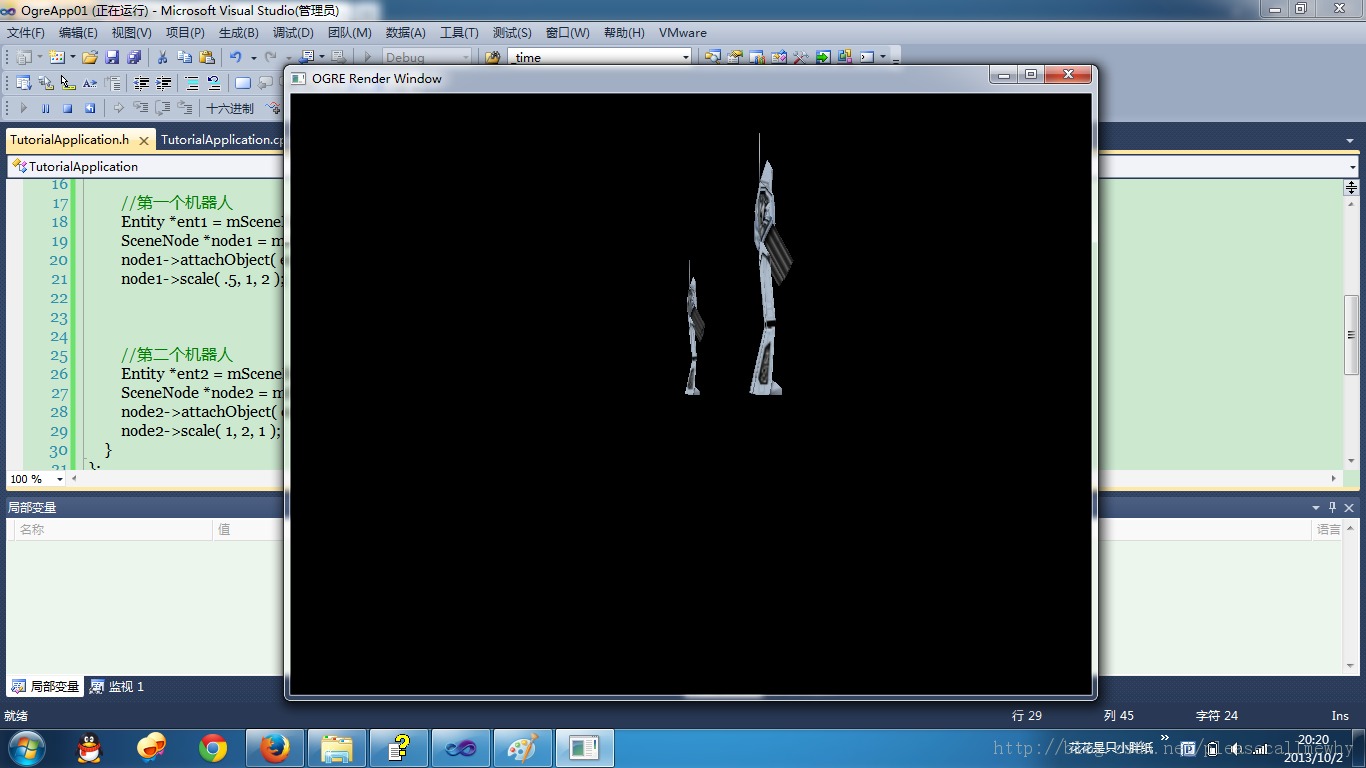This screenshot has height=768, width=1366.
Task: Click the Find in Files binoculars icon
Action: point(493,57)
